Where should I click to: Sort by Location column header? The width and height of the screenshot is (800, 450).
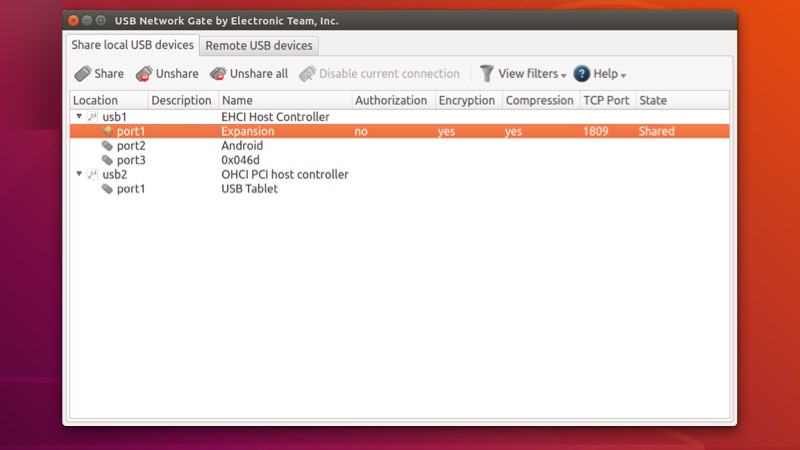point(109,100)
